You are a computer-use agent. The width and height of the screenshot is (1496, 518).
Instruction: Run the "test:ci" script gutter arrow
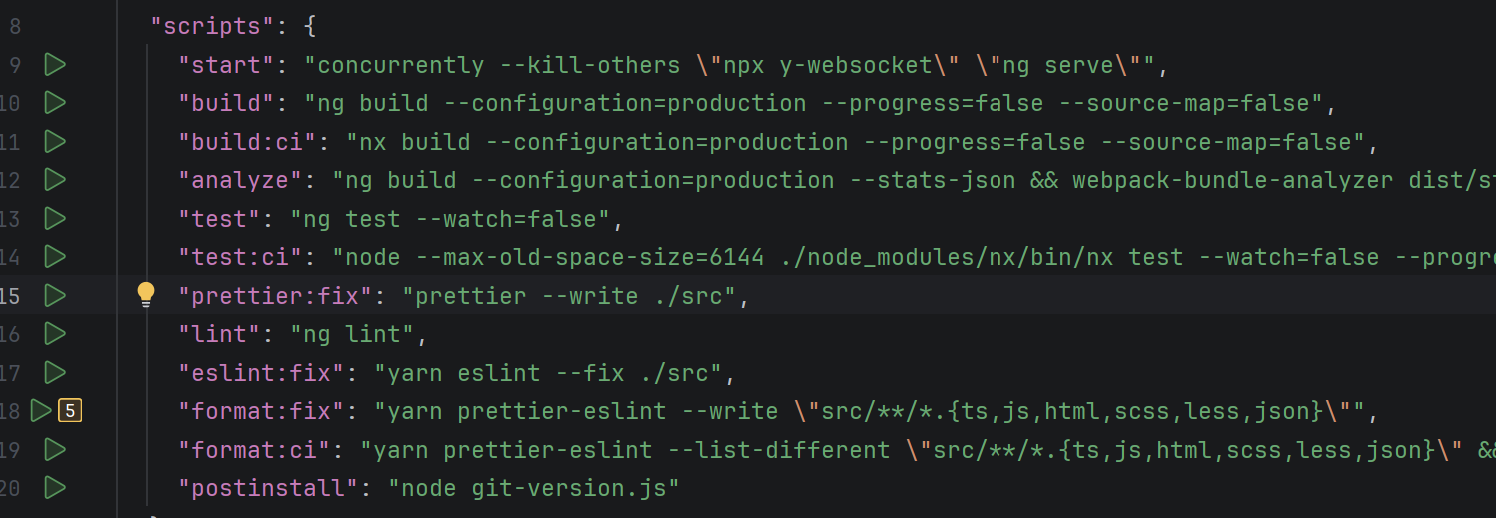tap(55, 257)
